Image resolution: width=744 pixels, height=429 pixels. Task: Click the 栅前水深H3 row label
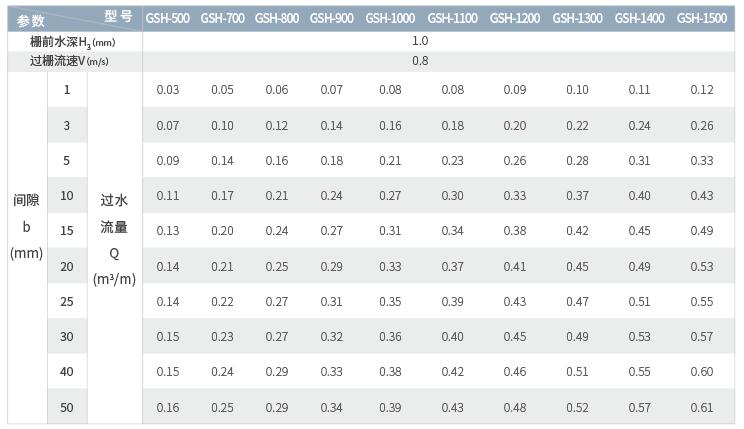[x=73, y=42]
